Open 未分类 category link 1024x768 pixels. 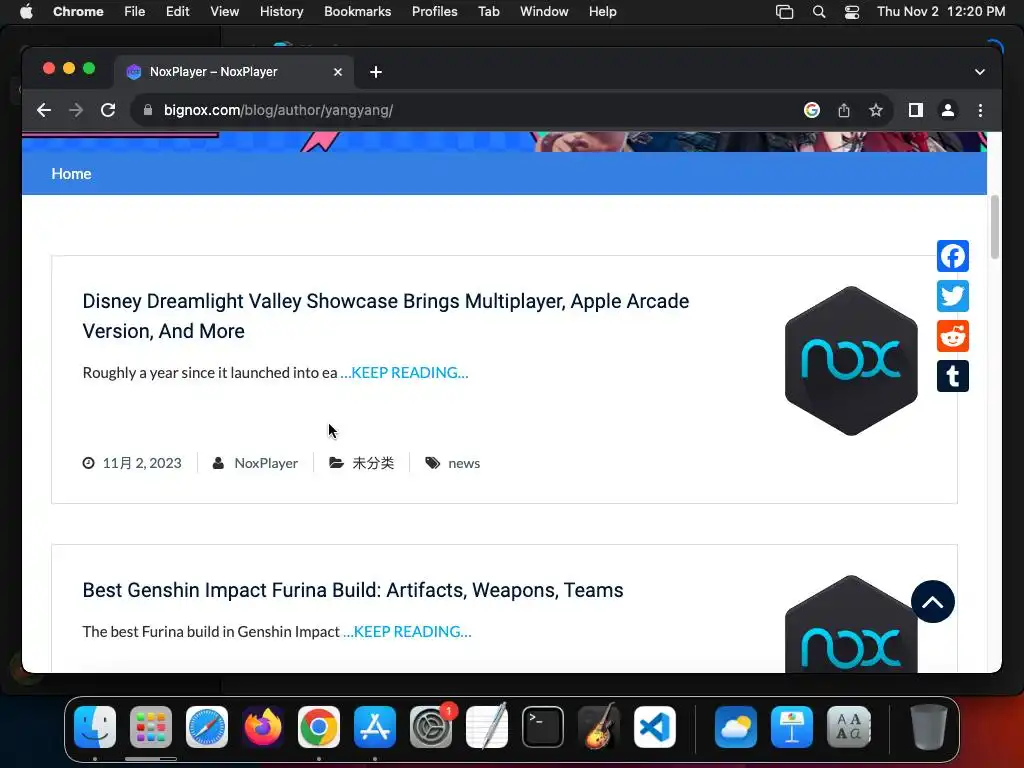[373, 463]
